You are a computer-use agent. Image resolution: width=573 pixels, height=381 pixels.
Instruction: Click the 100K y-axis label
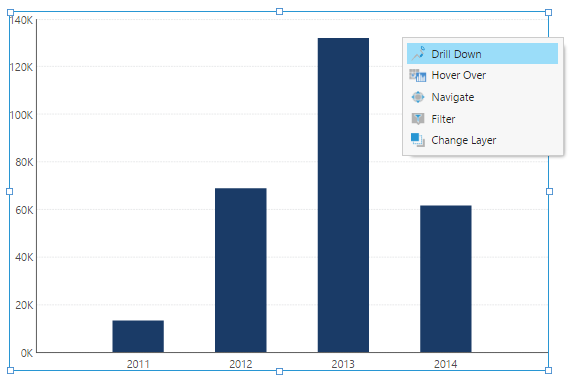pos(21,115)
